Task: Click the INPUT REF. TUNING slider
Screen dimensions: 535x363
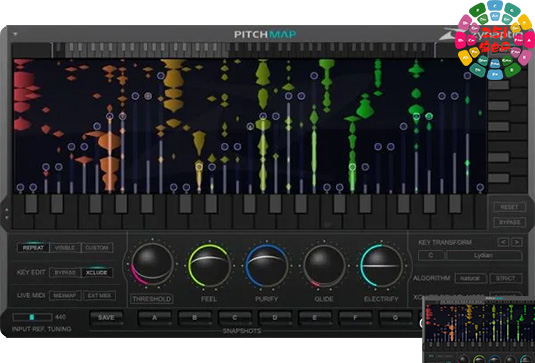Action: click(32, 317)
